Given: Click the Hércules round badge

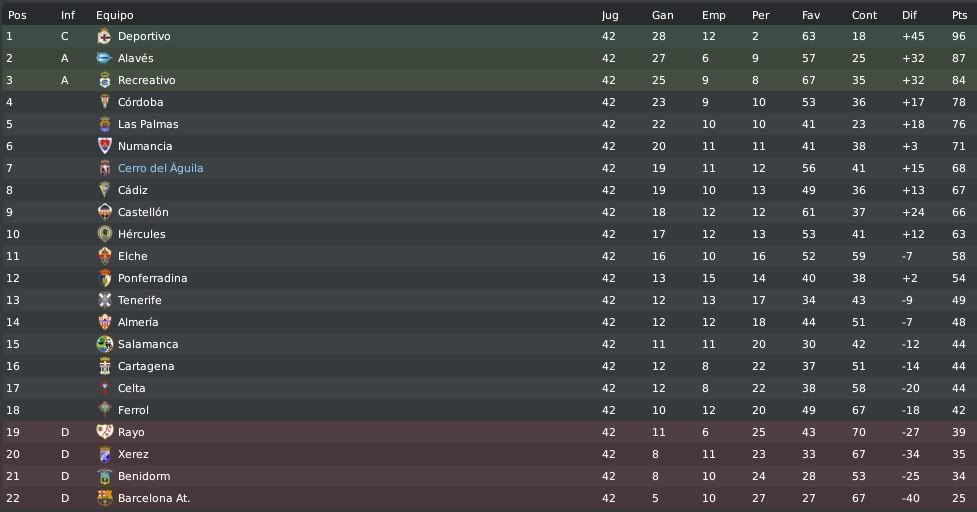Looking at the screenshot, I should tap(104, 234).
